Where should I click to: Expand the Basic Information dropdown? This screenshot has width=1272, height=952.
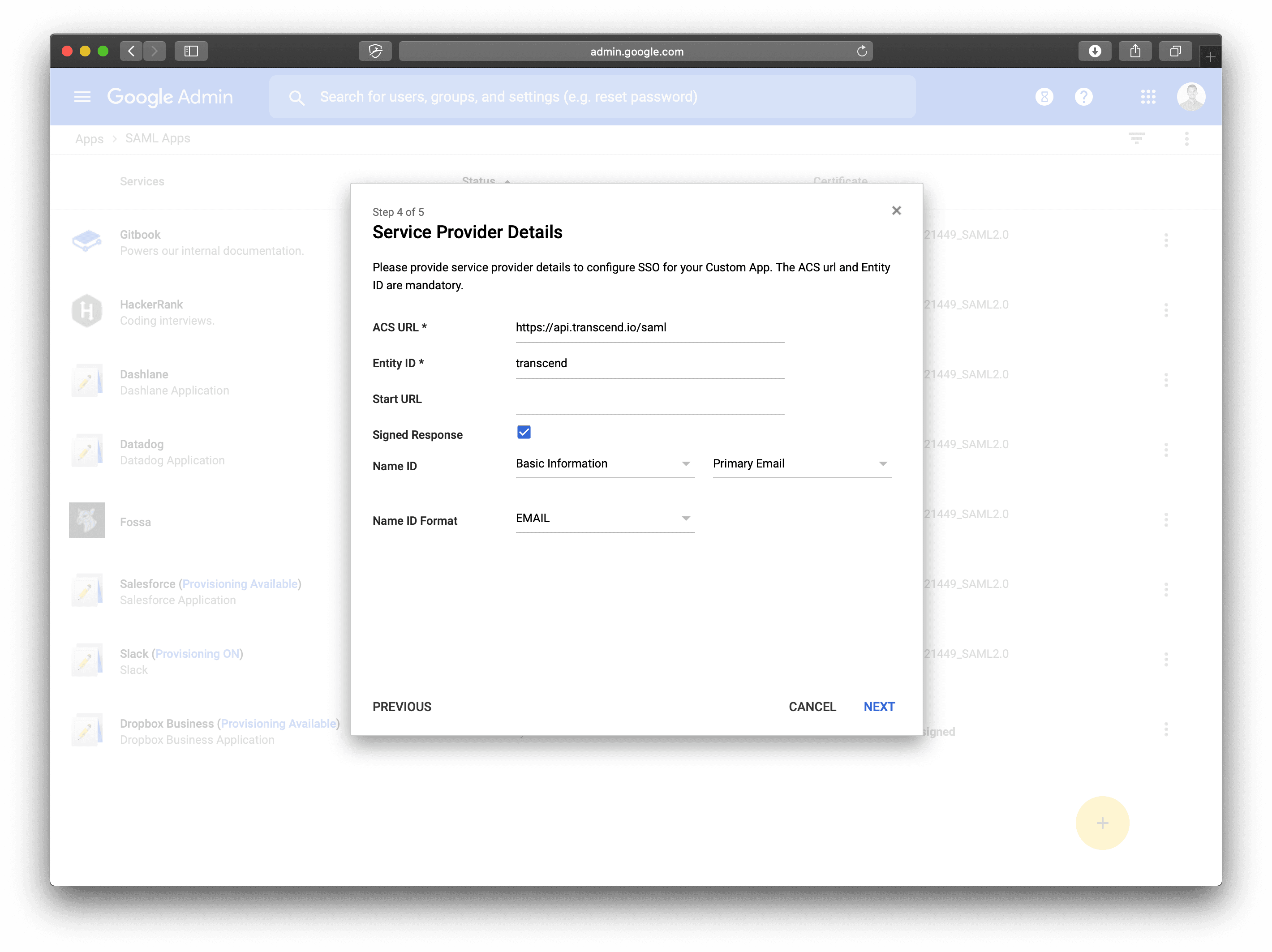click(x=604, y=463)
